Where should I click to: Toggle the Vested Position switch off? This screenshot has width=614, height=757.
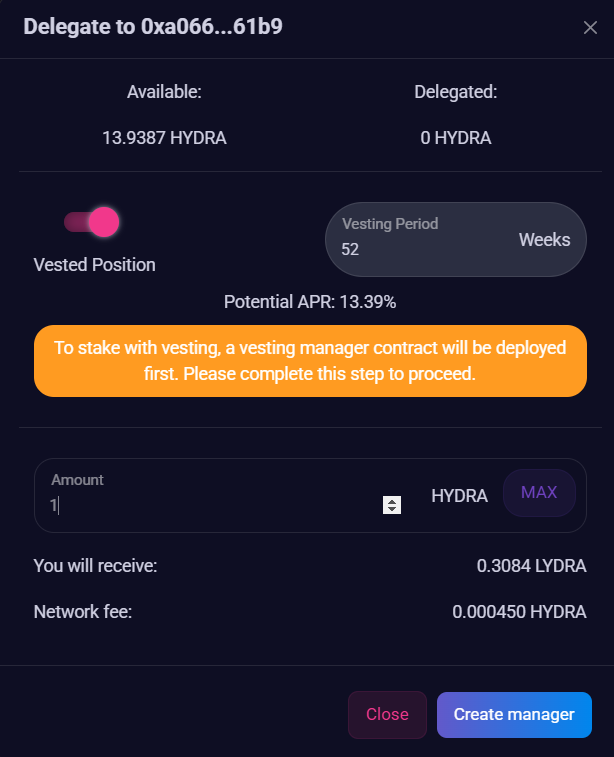(92, 222)
